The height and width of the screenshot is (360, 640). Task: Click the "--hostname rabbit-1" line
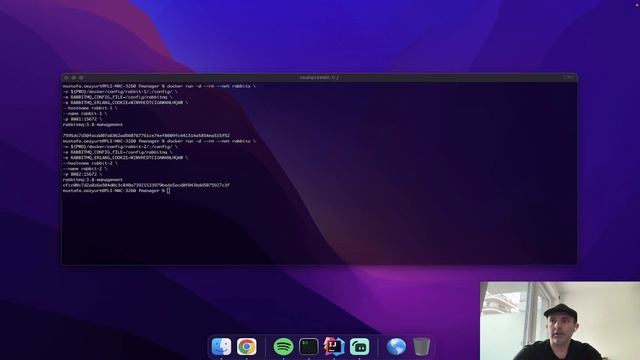(x=90, y=108)
